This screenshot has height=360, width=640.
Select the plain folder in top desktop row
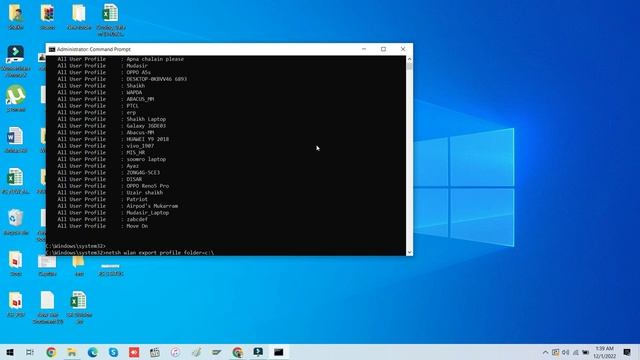[x=79, y=17]
